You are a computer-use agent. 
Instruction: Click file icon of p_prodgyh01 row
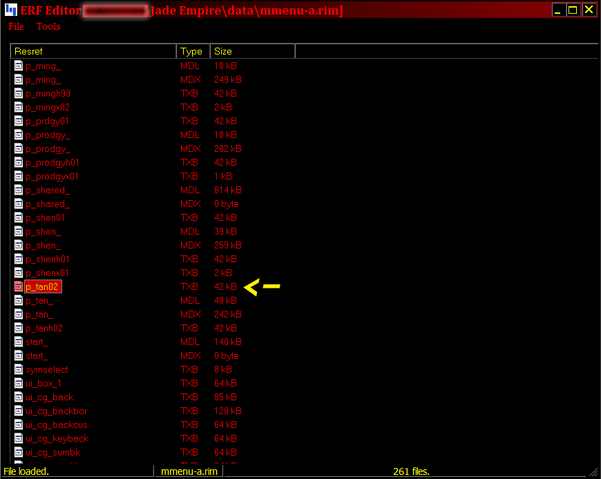(18, 162)
